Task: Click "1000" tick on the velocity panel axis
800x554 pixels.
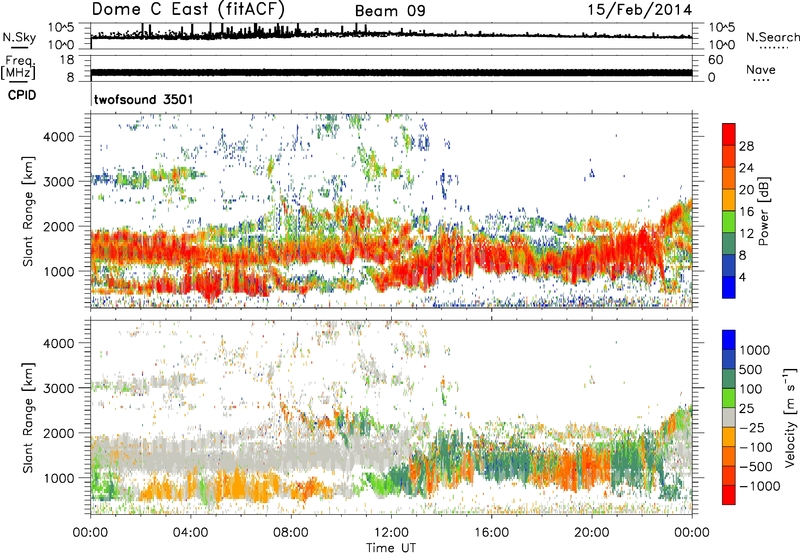Action: 59,478
